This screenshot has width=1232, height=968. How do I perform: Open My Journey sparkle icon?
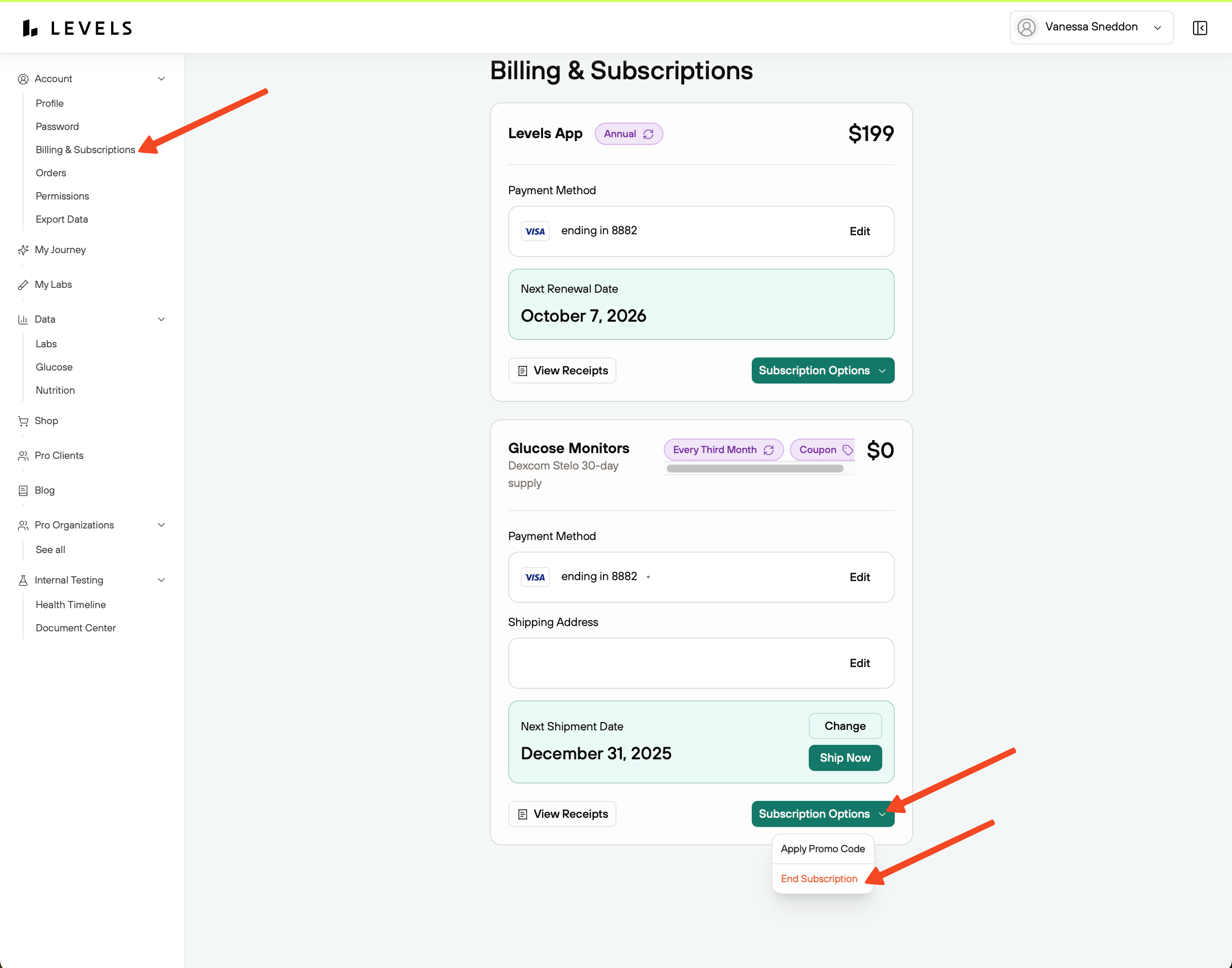pos(23,250)
